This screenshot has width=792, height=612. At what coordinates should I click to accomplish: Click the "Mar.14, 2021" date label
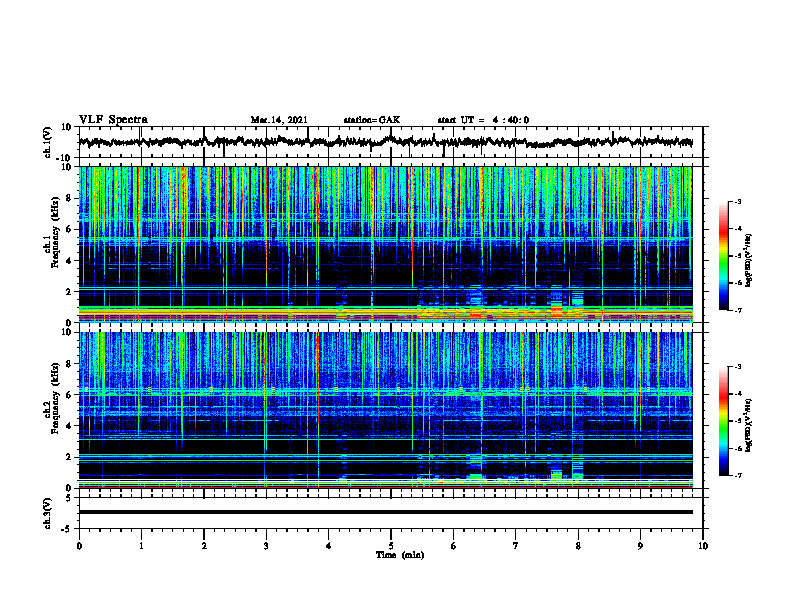point(279,120)
